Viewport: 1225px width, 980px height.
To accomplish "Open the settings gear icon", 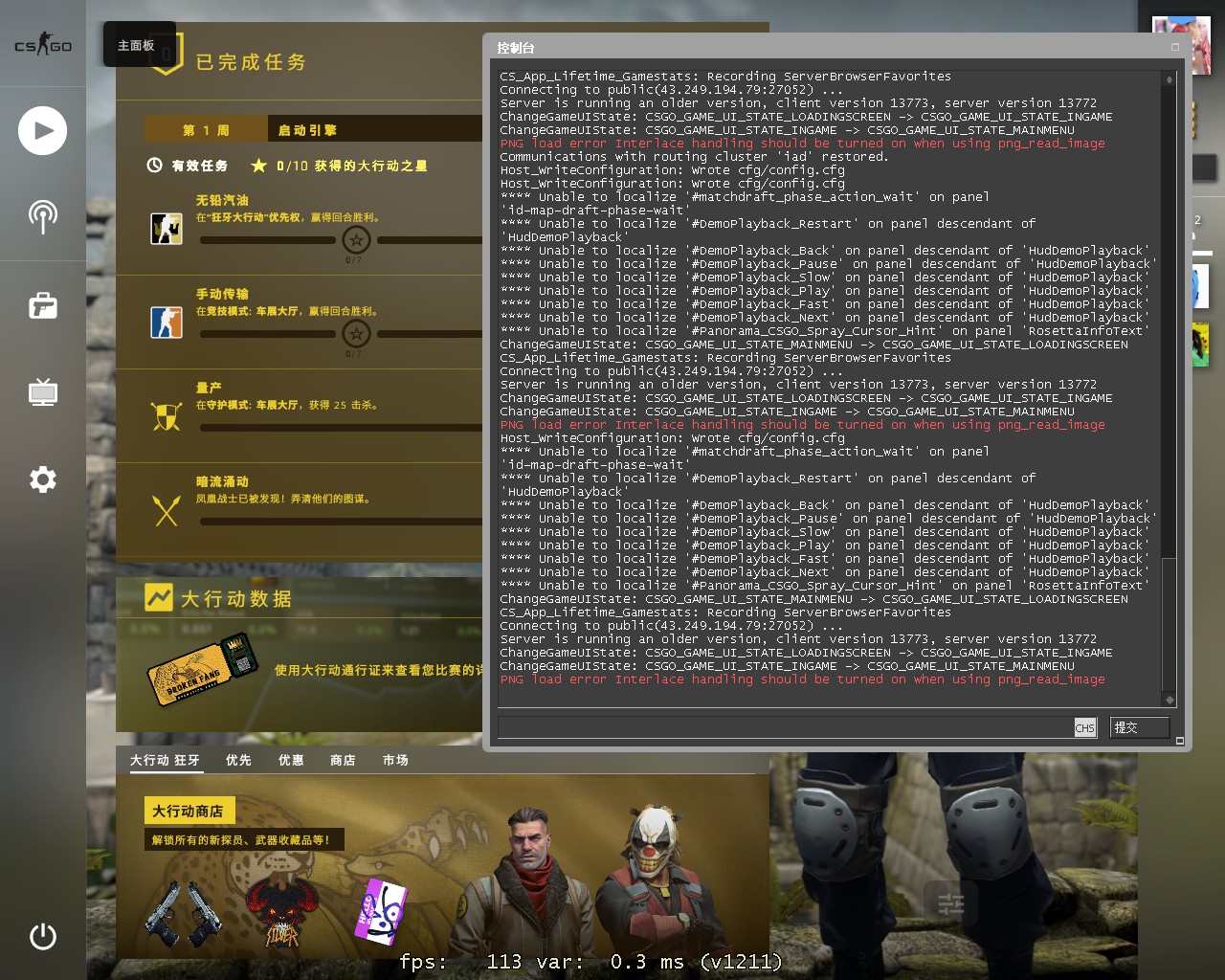I will (x=42, y=479).
